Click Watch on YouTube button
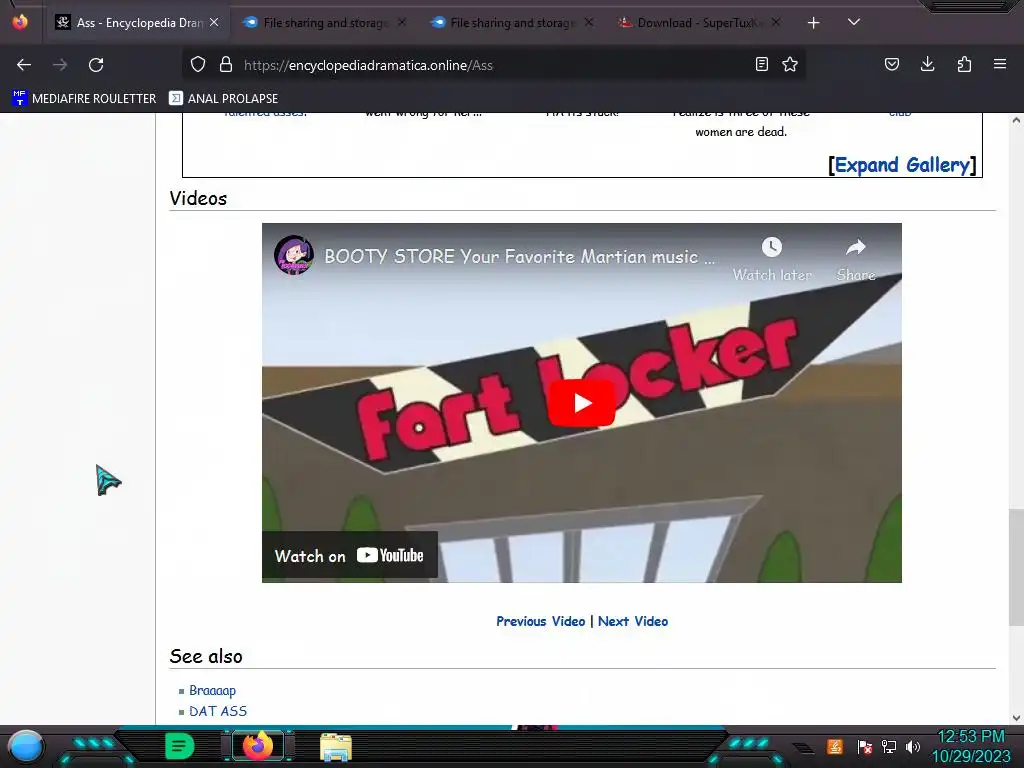Image resolution: width=1024 pixels, height=768 pixels. click(x=349, y=556)
